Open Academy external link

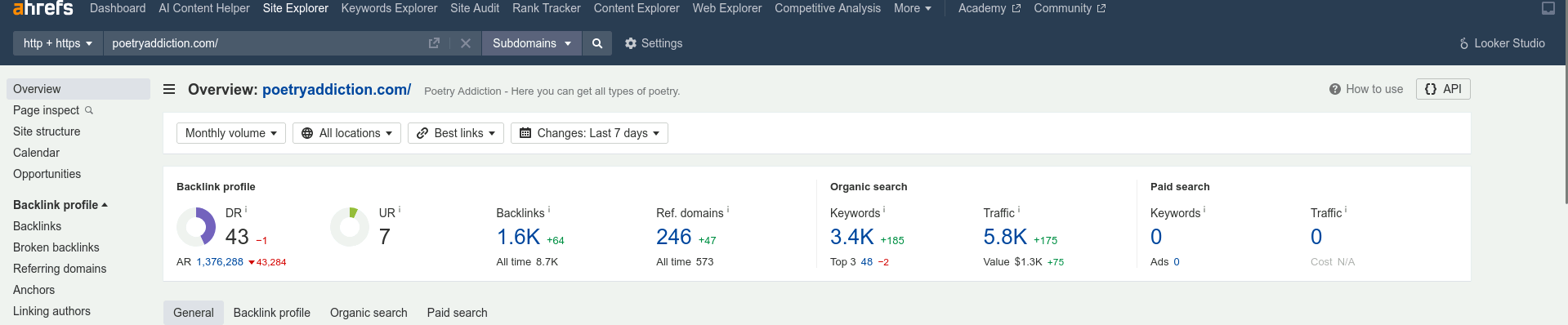coord(989,8)
